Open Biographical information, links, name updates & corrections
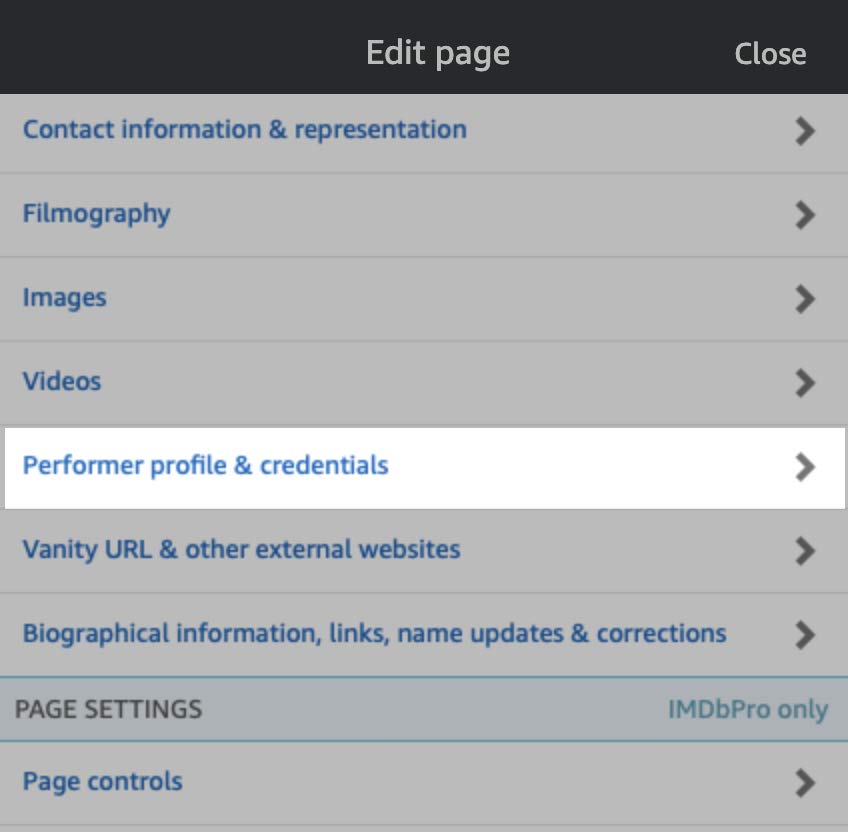848x832 pixels. coord(374,634)
